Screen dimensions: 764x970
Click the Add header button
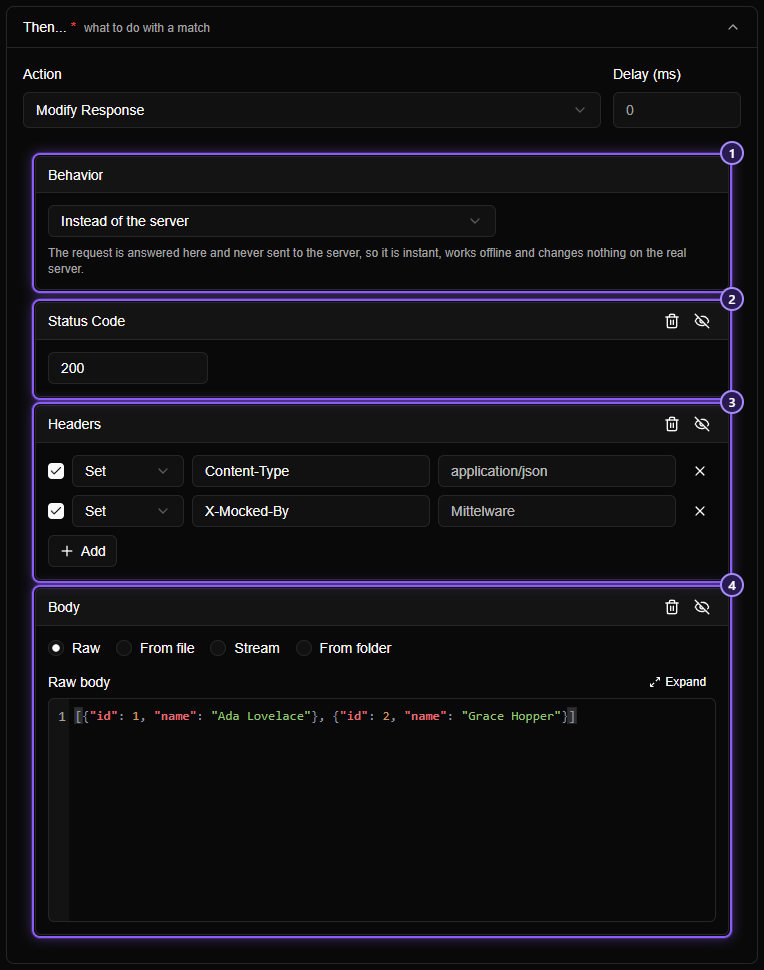(x=82, y=551)
